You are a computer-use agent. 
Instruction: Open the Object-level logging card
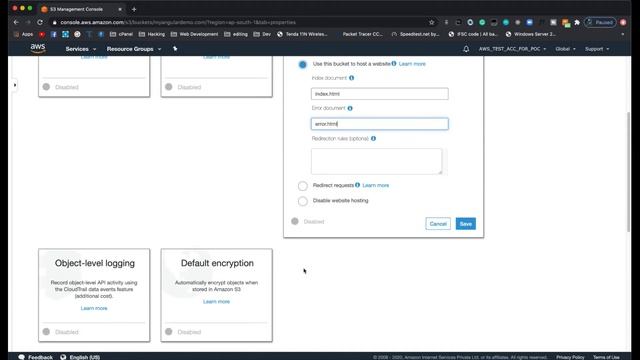click(x=94, y=295)
